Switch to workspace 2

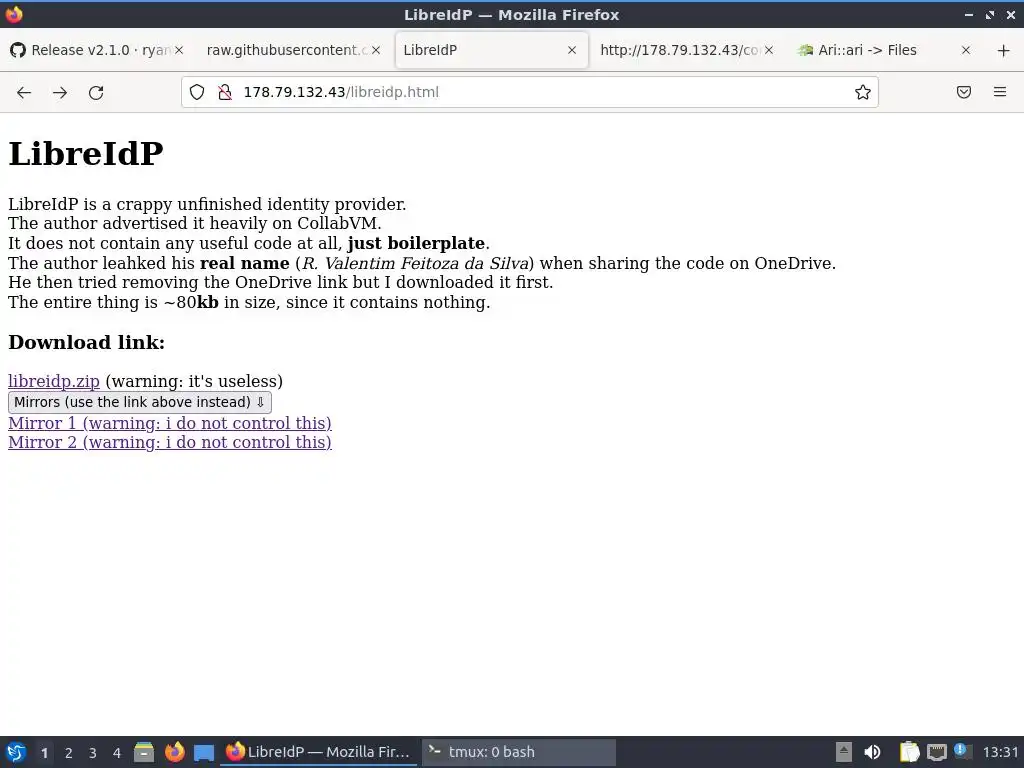pos(69,753)
